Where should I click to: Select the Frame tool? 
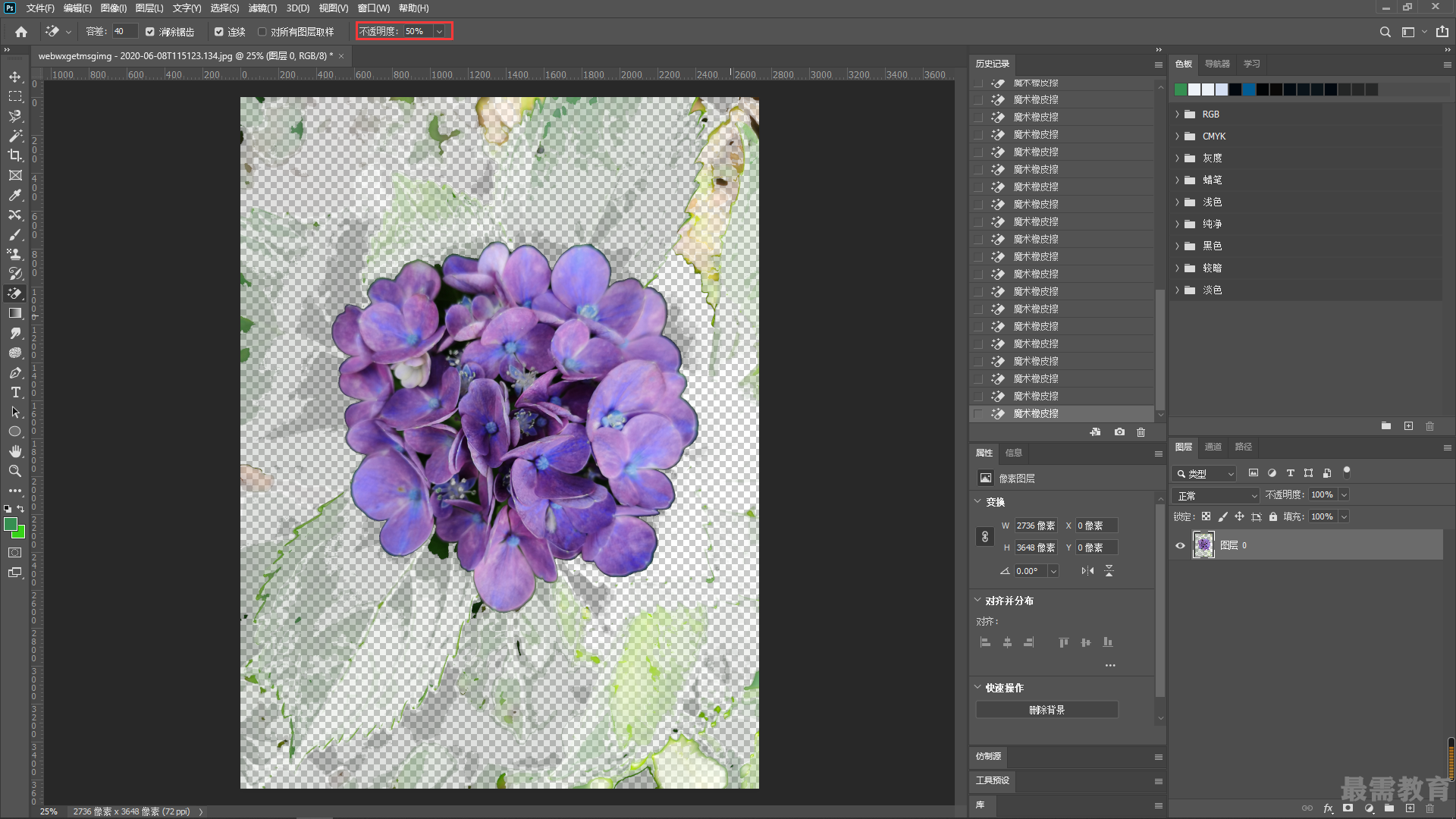15,175
